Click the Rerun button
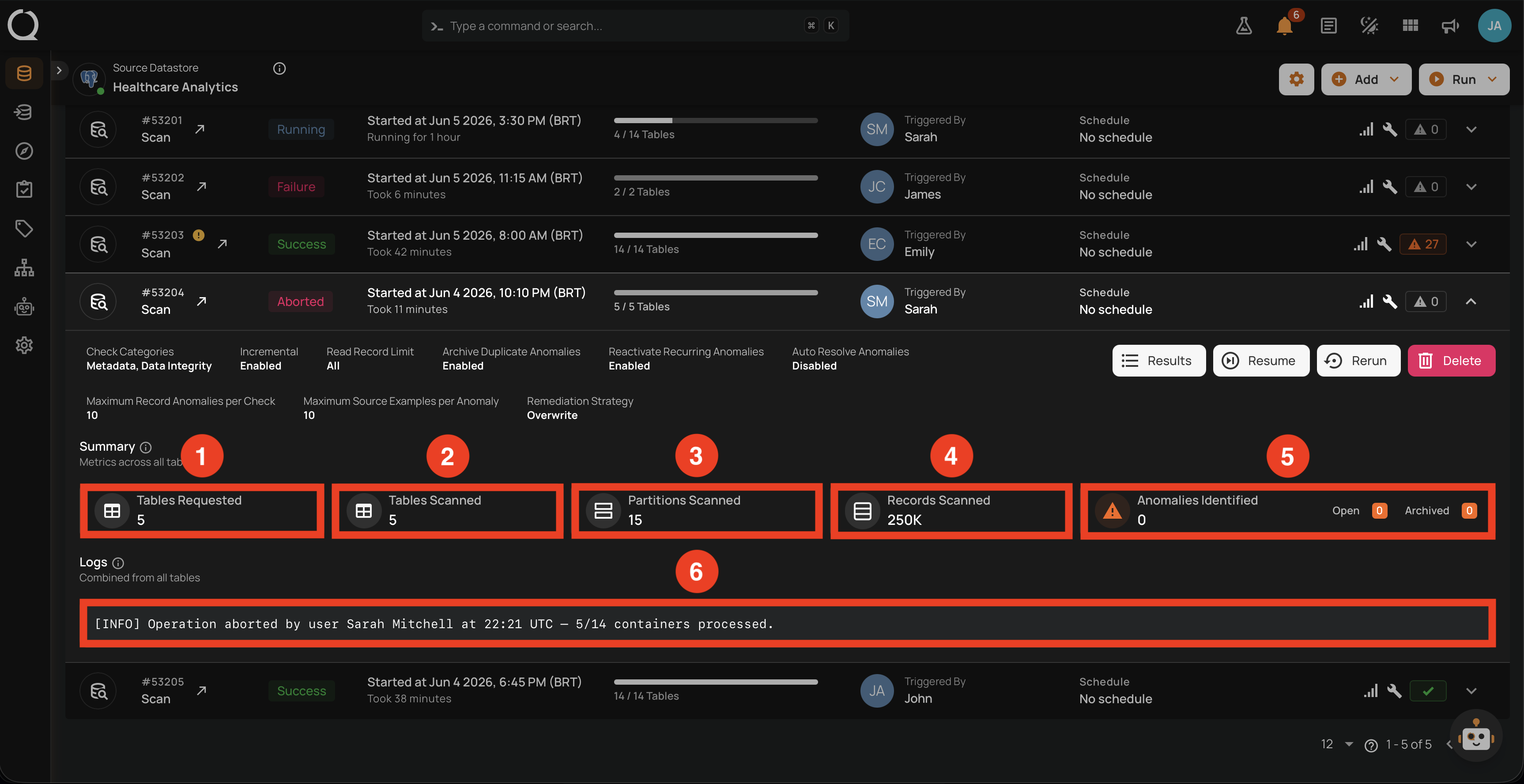 click(x=1358, y=360)
